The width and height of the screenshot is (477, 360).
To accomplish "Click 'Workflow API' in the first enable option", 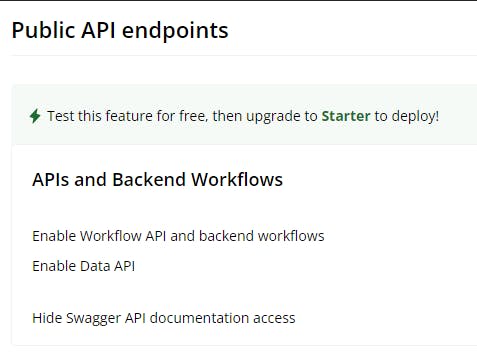I will [x=123, y=236].
